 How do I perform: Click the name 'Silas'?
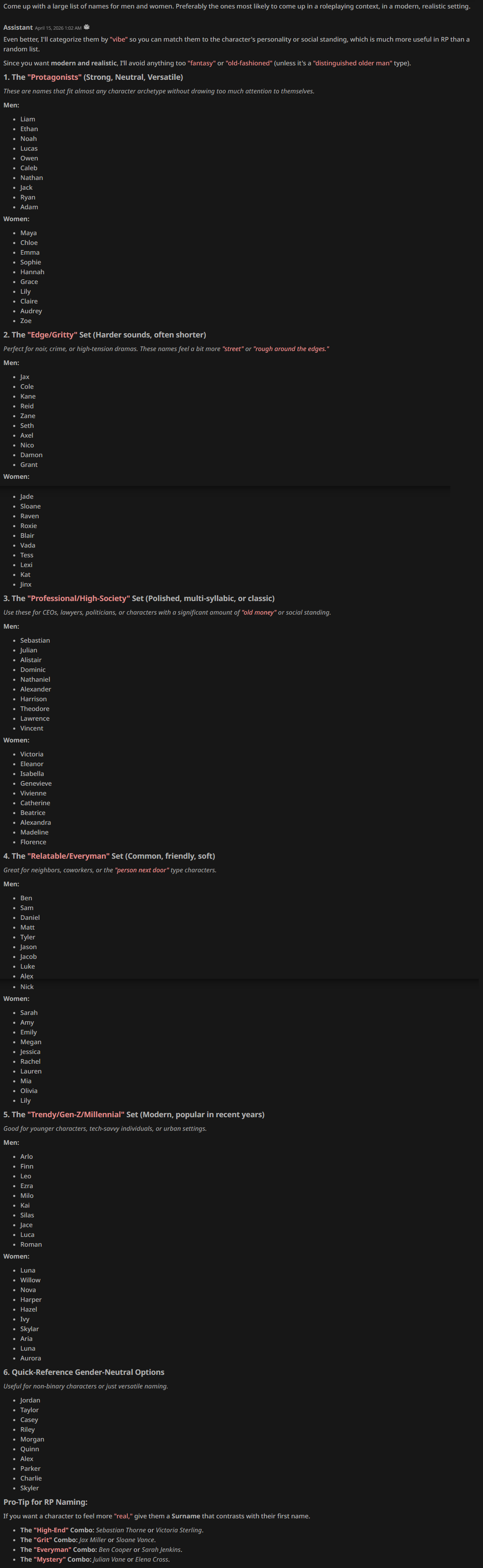[27, 1215]
